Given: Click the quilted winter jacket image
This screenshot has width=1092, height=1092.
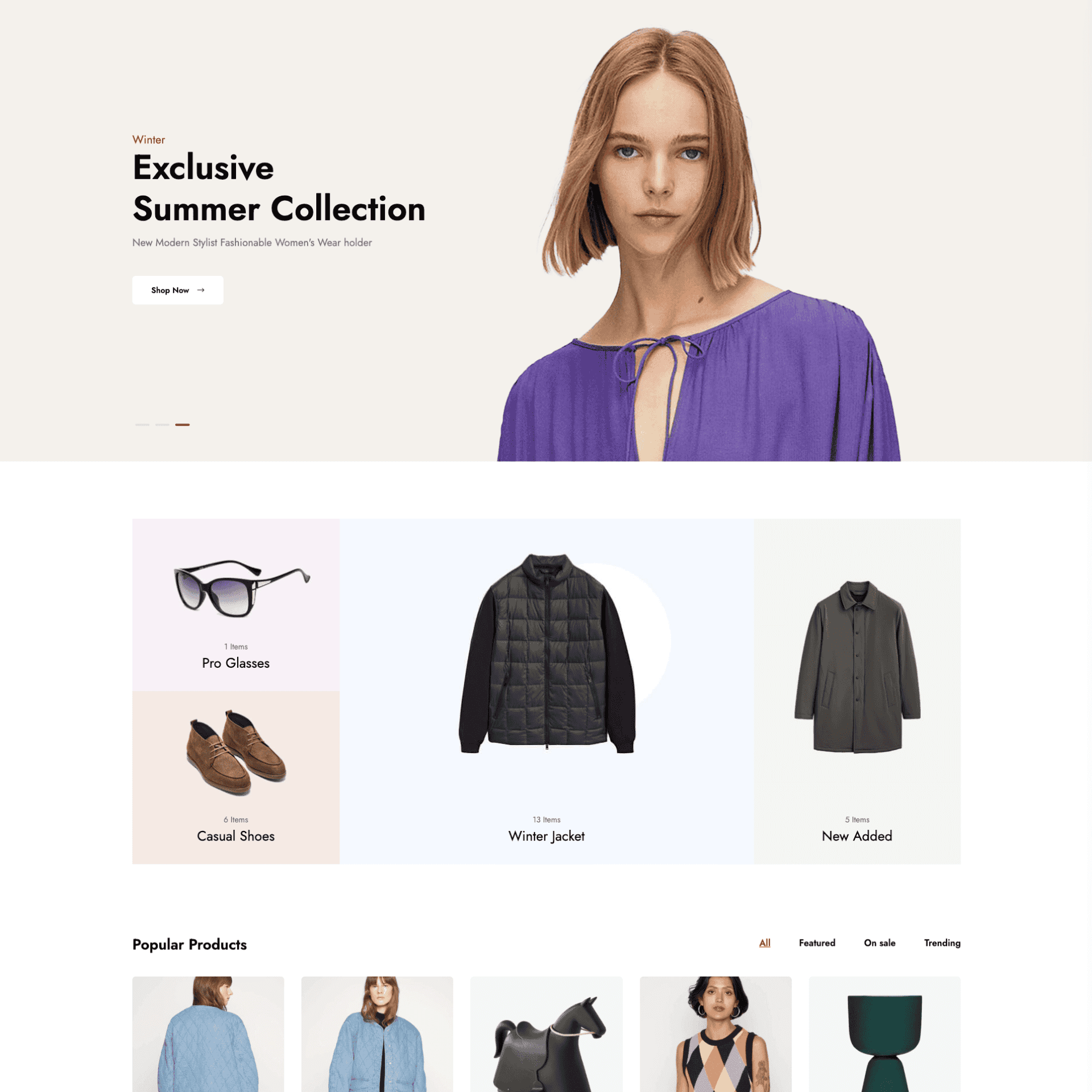Looking at the screenshot, I should point(547,653).
